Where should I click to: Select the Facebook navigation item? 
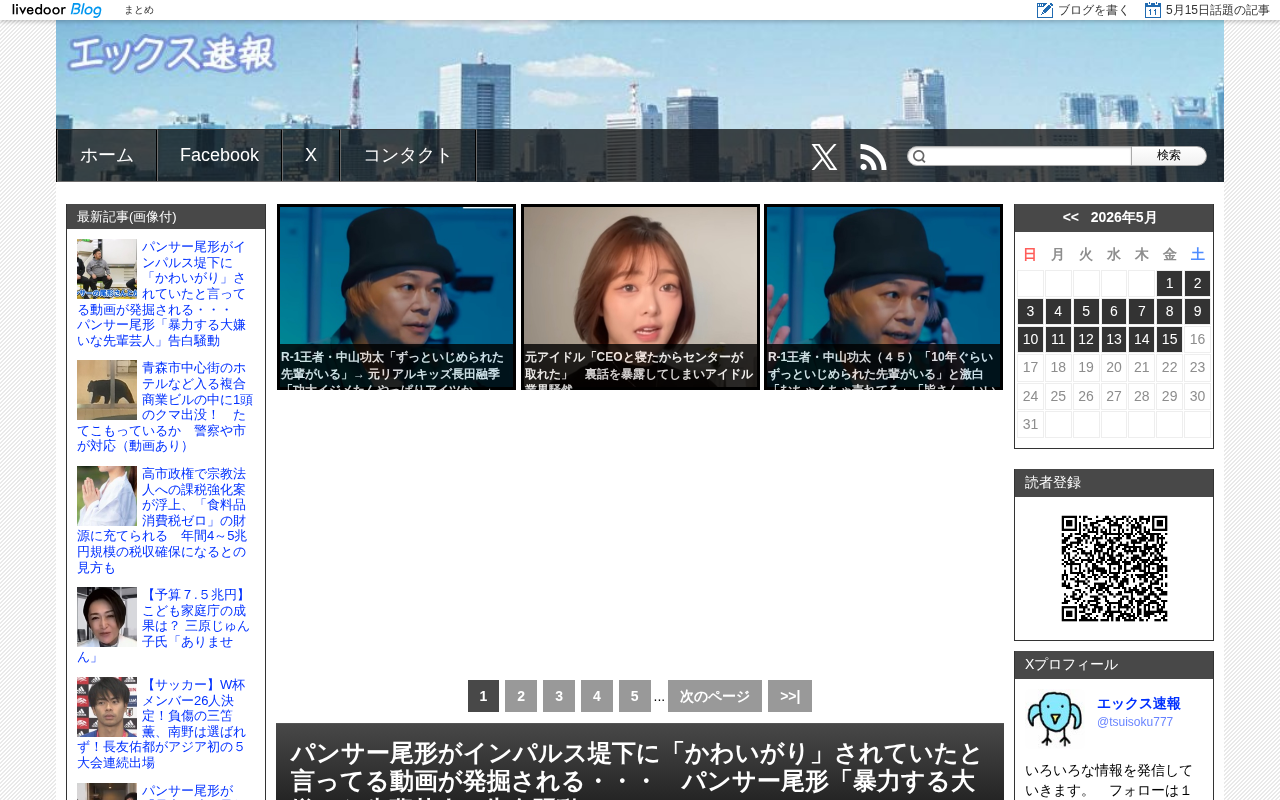[x=220, y=155]
